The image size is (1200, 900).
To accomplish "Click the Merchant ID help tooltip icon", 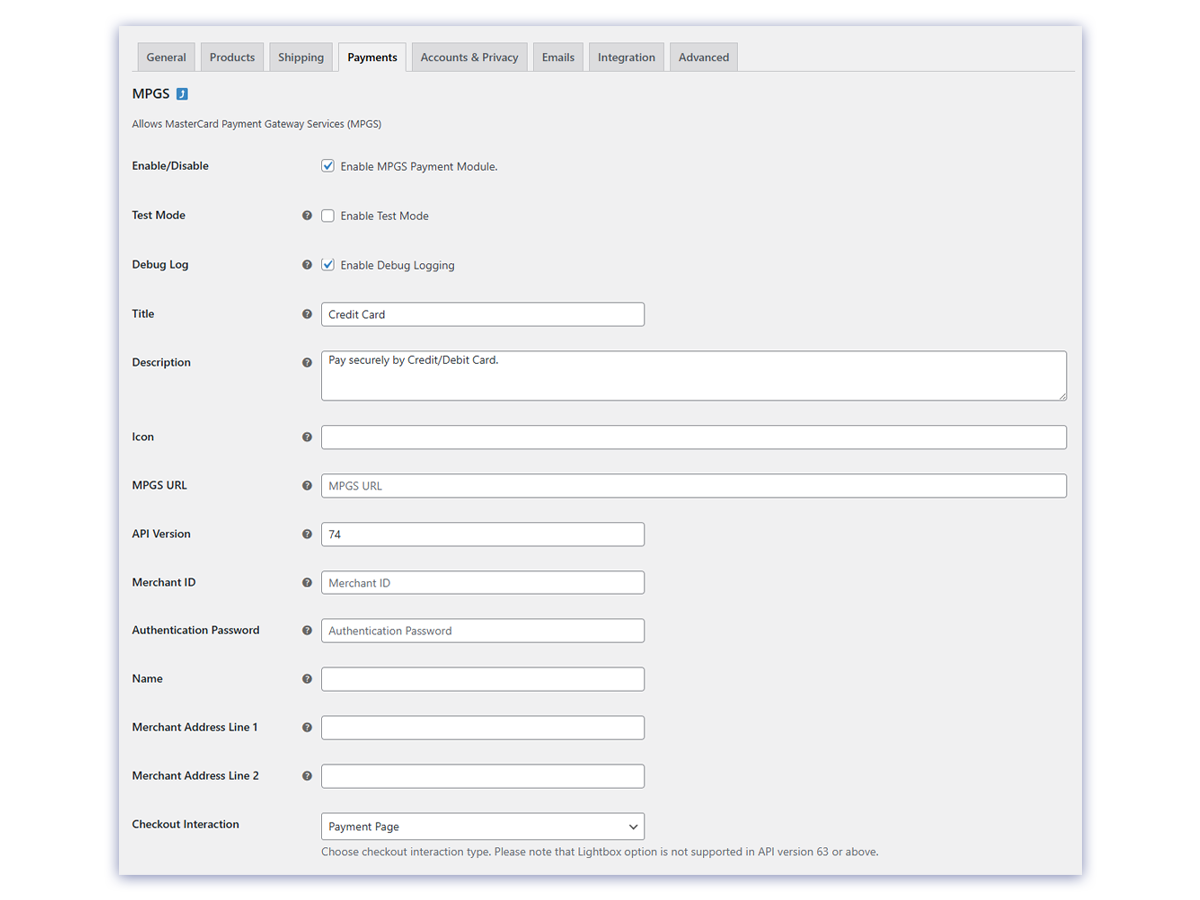I will tap(307, 582).
